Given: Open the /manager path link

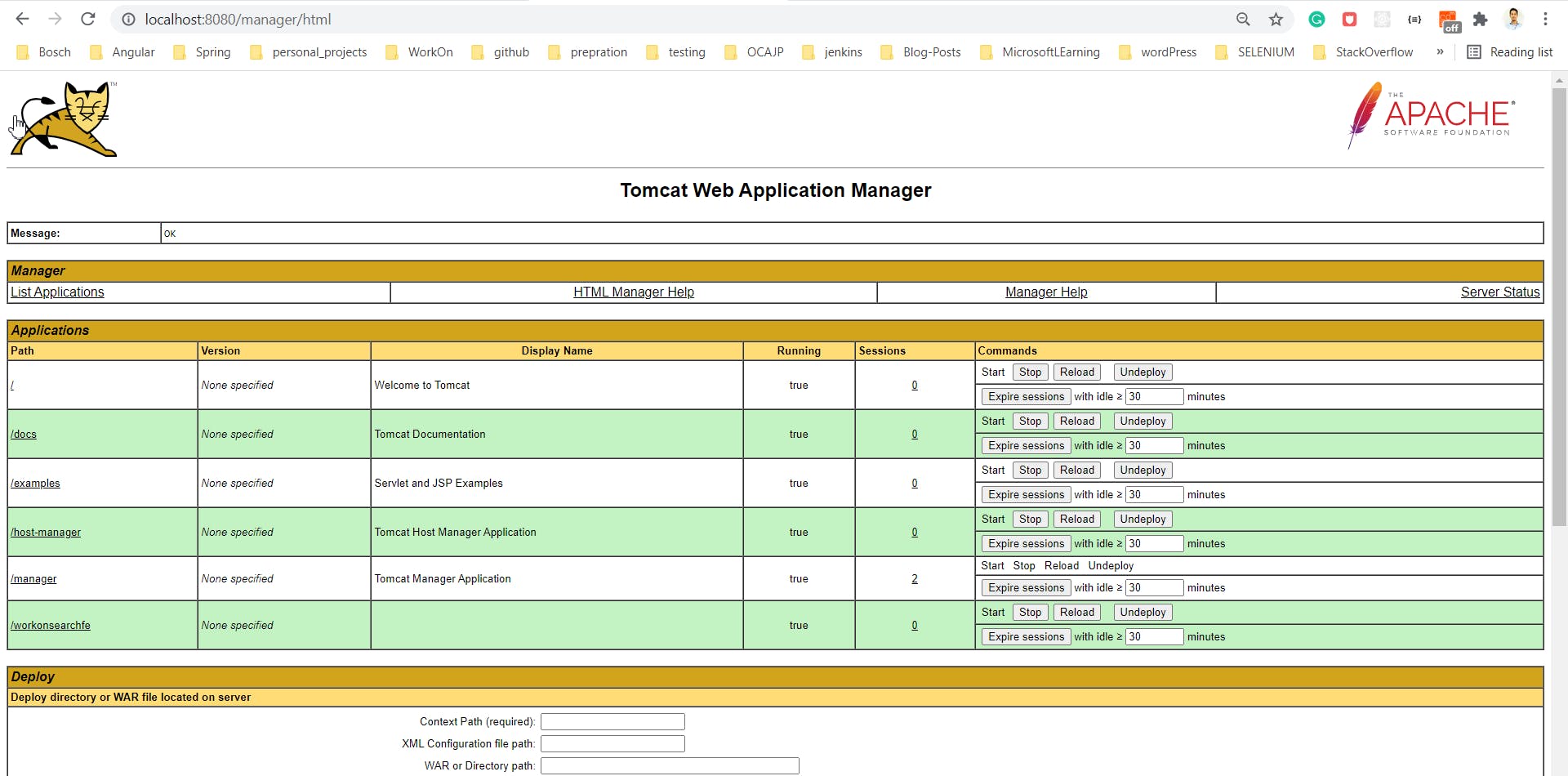Looking at the screenshot, I should click(33, 578).
